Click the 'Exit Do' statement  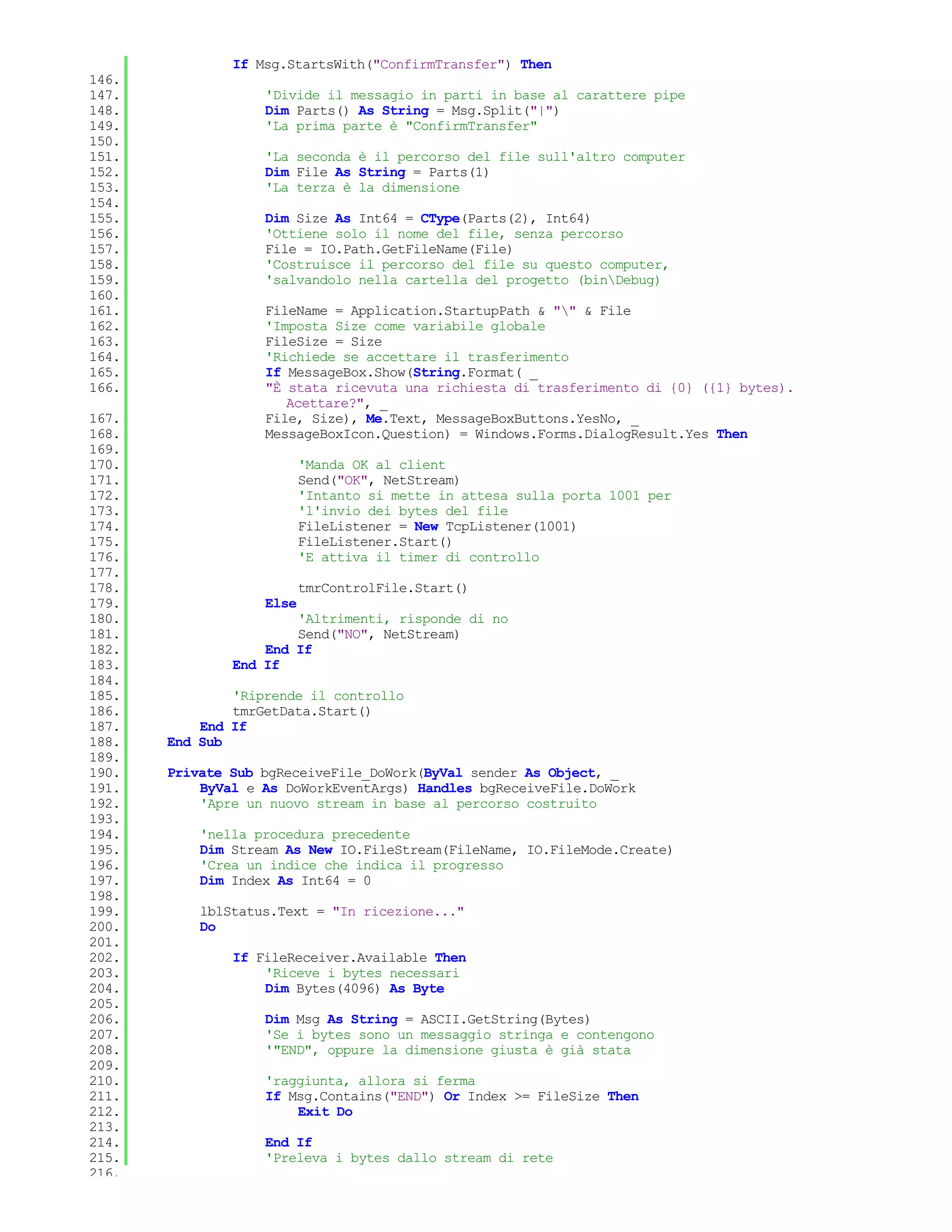tap(325, 1112)
